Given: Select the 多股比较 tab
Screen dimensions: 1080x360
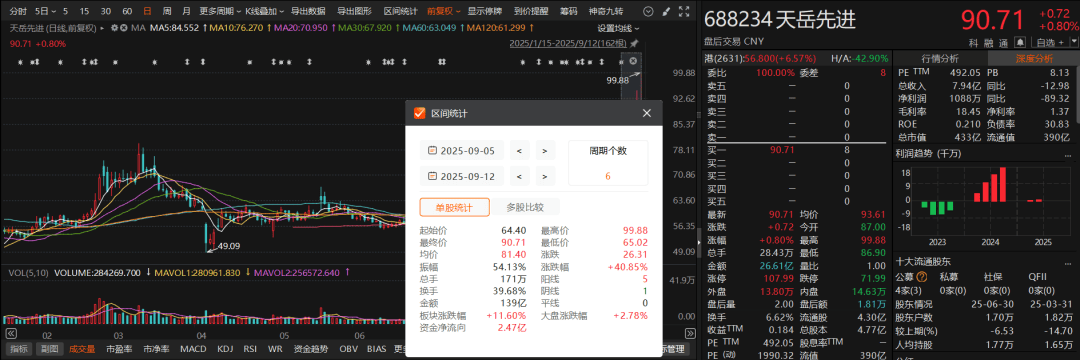Looking at the screenshot, I should (525, 207).
